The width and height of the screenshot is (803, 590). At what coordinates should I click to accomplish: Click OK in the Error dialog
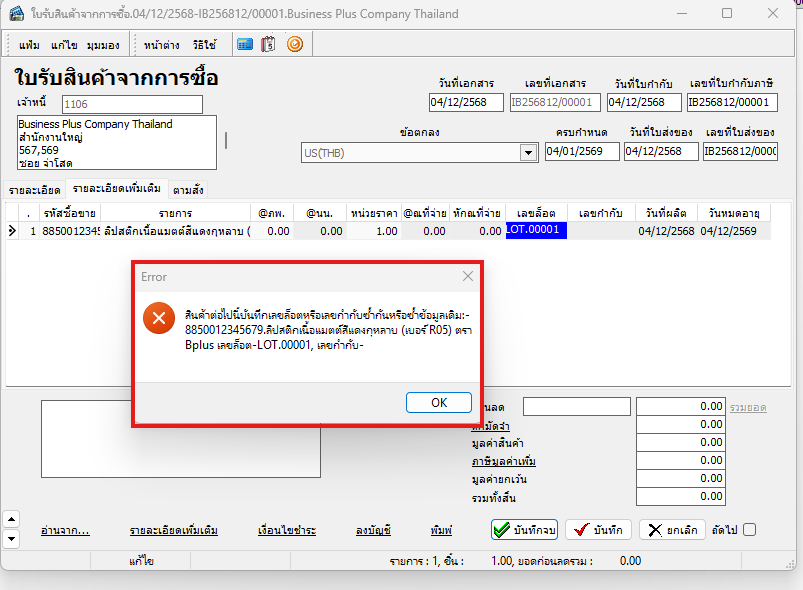[438, 402]
